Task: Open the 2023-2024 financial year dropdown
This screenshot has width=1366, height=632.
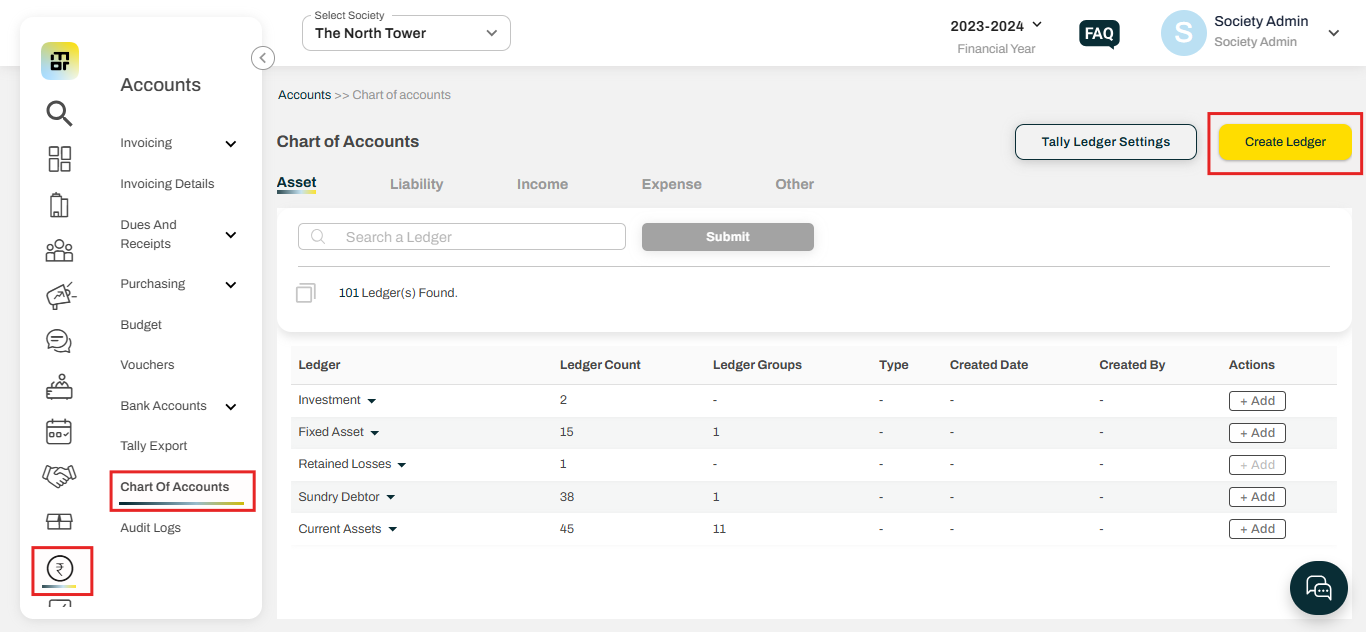Action: coord(996,25)
